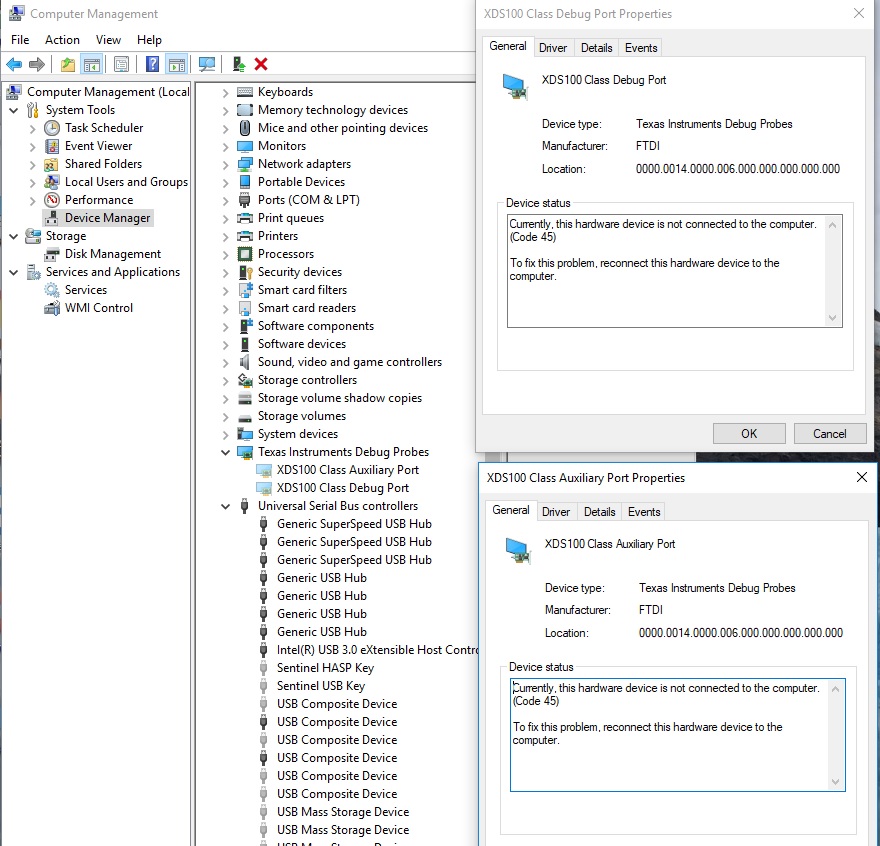This screenshot has width=880, height=846.
Task: Toggle Show/Hide Action Pane toolbar icon
Action: pos(177,65)
